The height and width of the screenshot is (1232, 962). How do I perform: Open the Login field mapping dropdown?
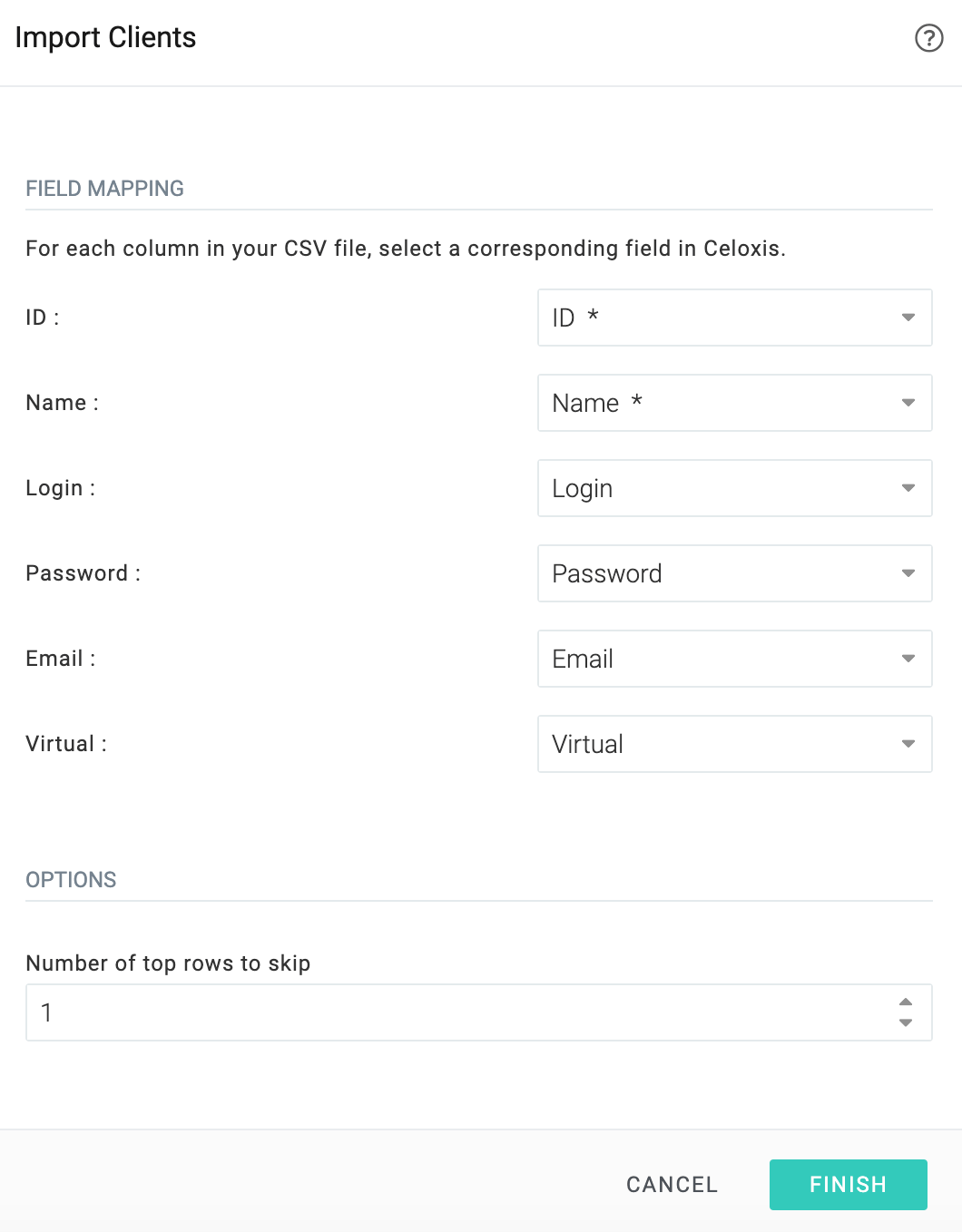click(735, 488)
